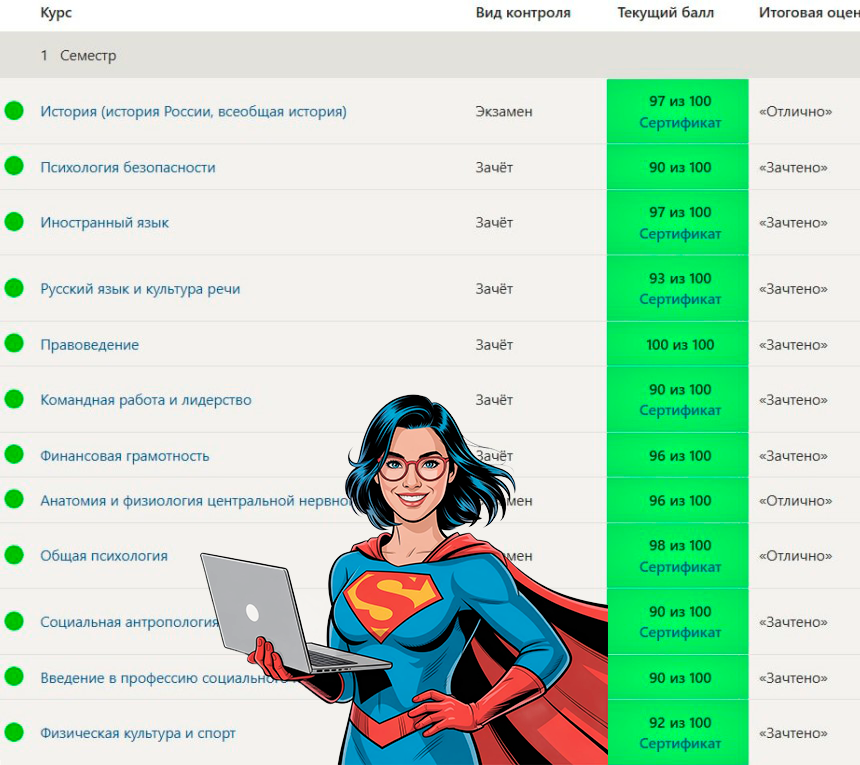The width and height of the screenshot is (860, 765).
Task: Open the Социальная антропология course
Action: coord(129,622)
